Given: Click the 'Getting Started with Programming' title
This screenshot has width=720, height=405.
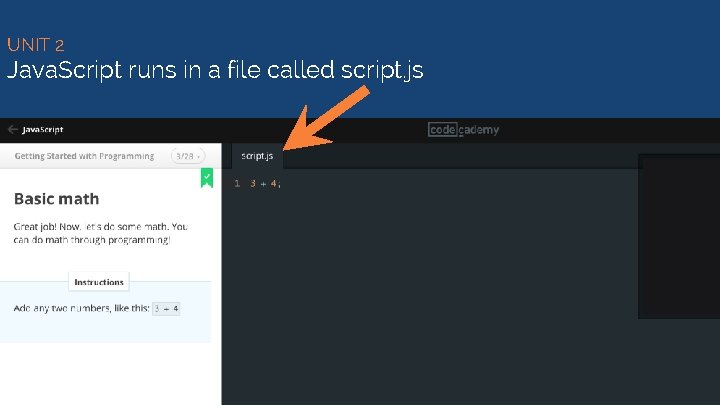Looking at the screenshot, I should (84, 156).
